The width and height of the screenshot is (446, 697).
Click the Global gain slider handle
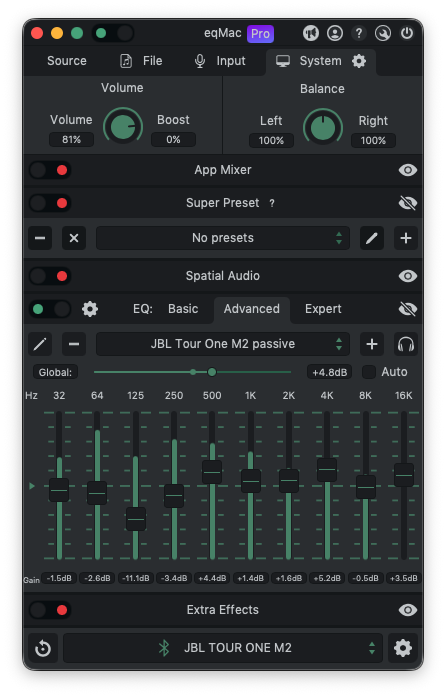[x=212, y=372]
